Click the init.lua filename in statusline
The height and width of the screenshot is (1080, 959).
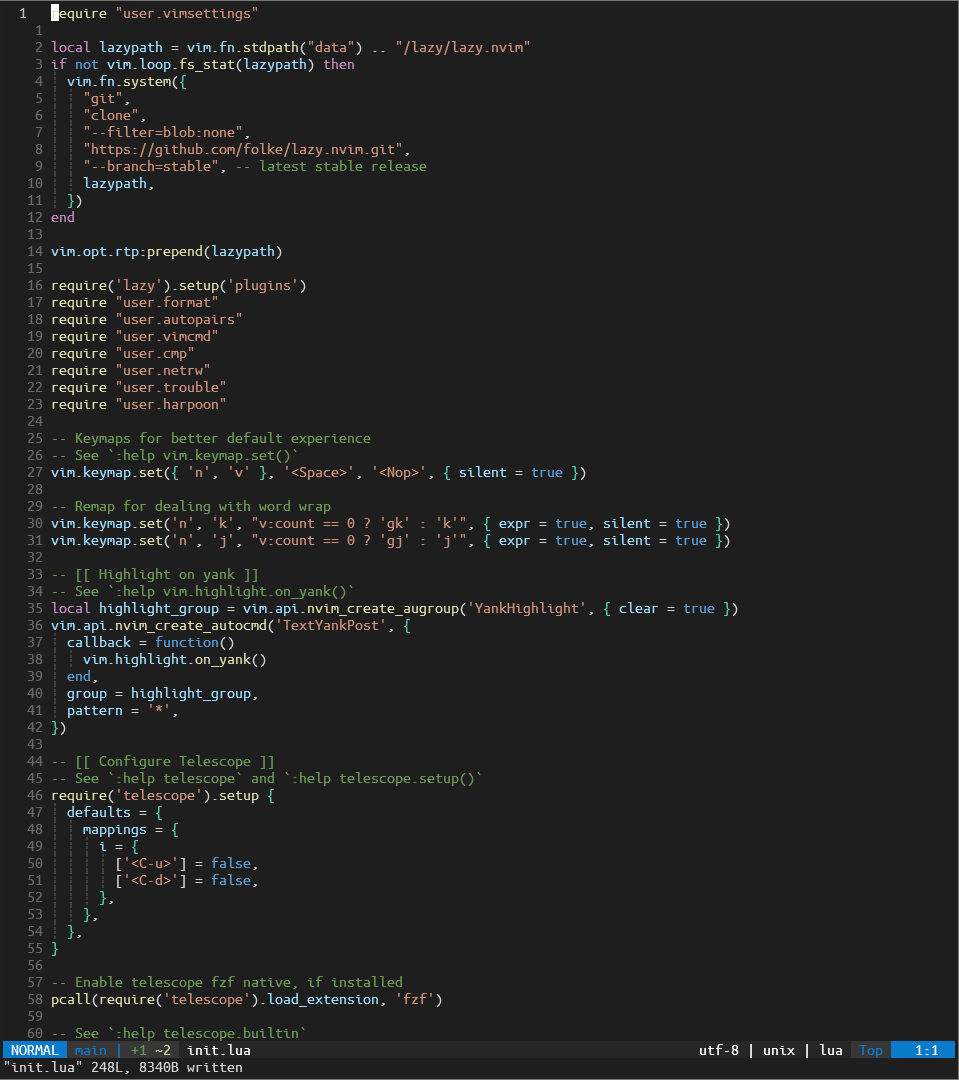tap(219, 1050)
